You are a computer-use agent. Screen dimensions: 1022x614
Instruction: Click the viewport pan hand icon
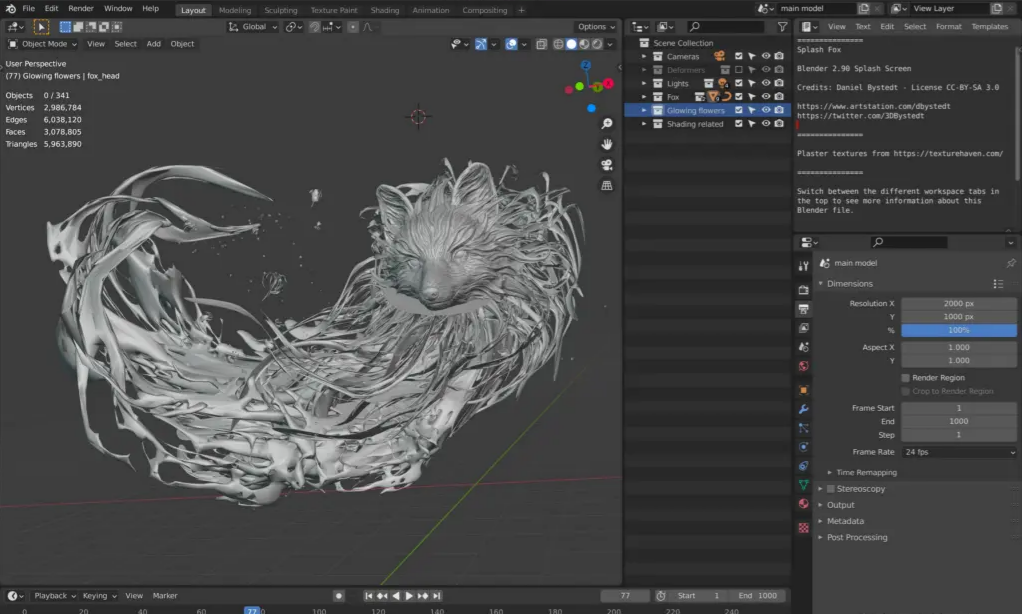[607, 144]
